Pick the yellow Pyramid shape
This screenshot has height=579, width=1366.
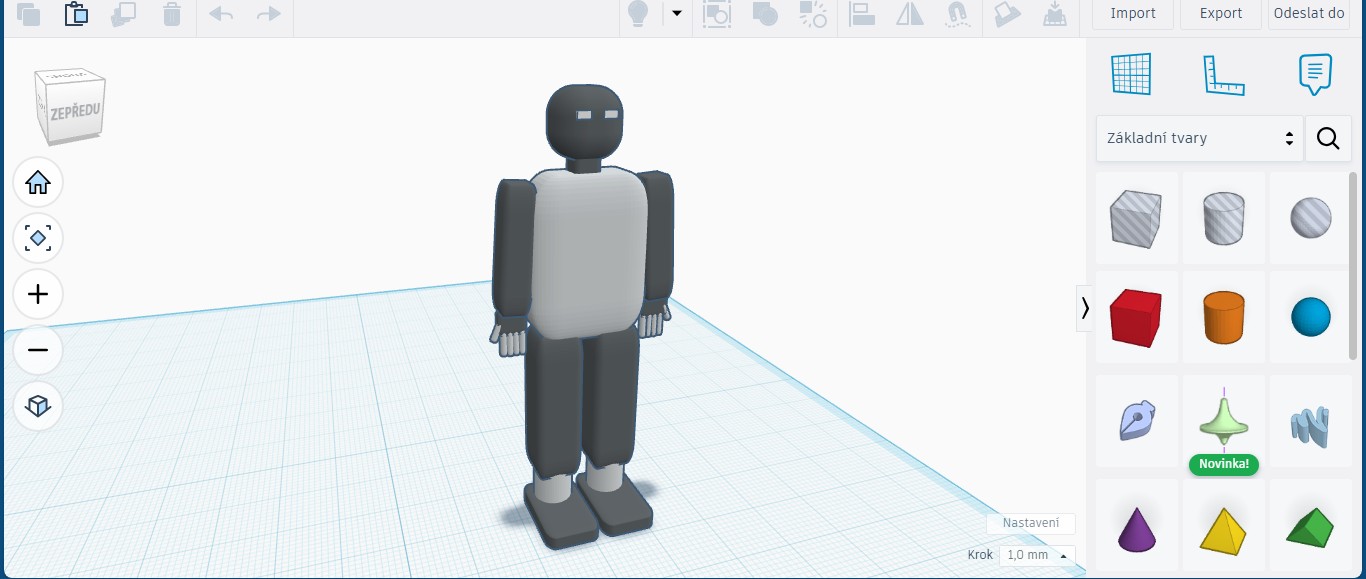[1224, 526]
